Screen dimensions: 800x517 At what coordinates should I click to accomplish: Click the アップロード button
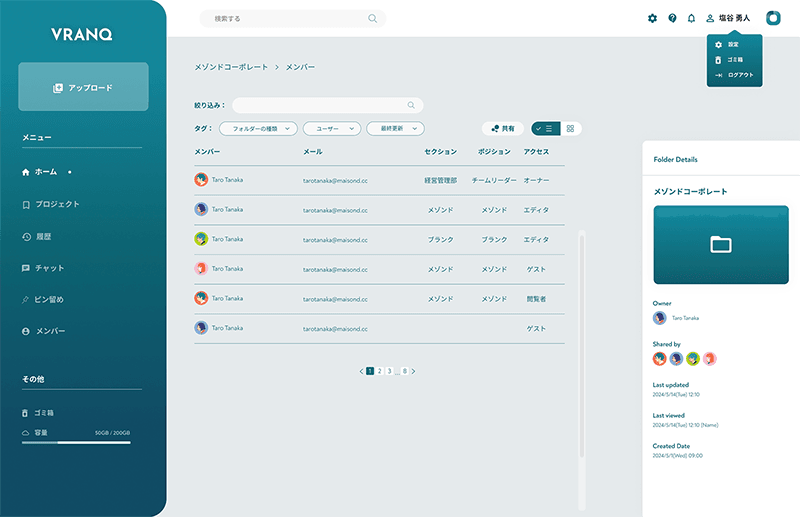(x=83, y=87)
